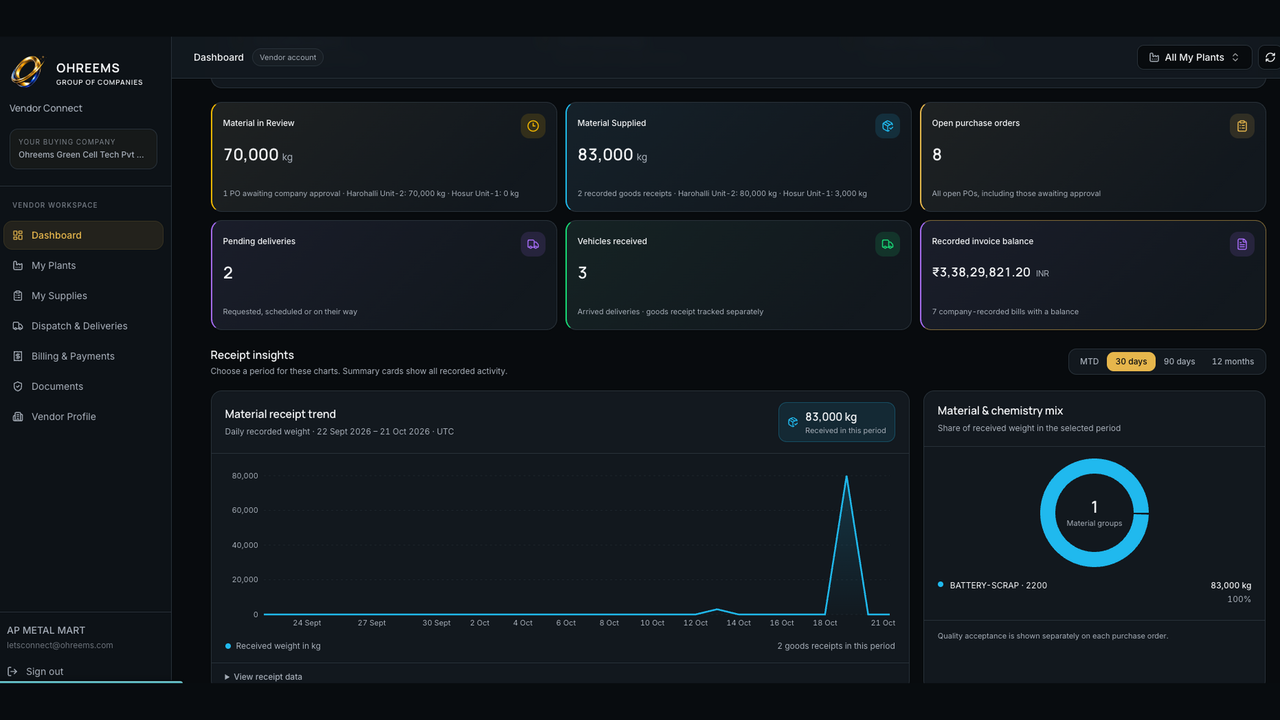The height and width of the screenshot is (720, 1280).
Task: Click the Dispatch & Deliveries truck icon
Action: (18, 326)
